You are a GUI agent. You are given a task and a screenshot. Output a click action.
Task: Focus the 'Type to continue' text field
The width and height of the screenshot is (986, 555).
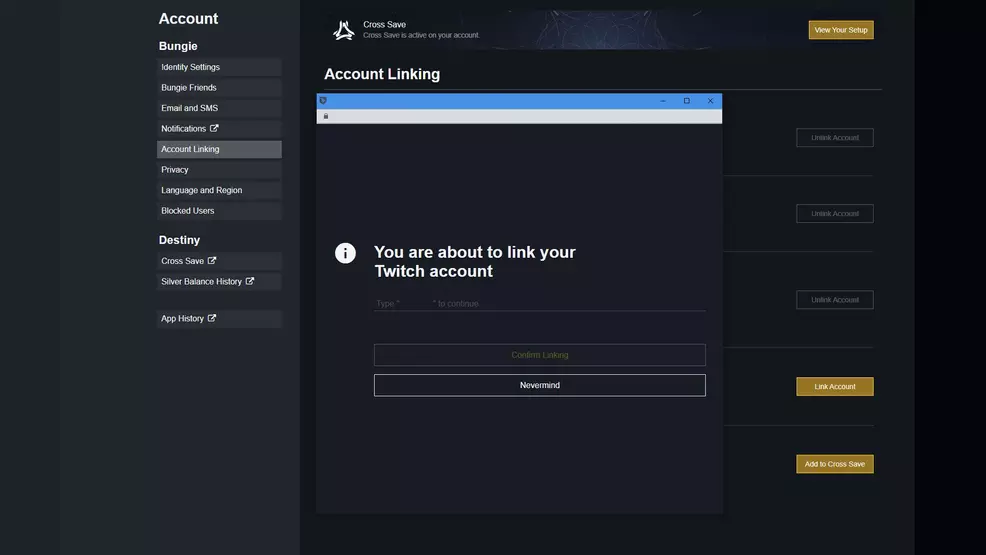(539, 303)
